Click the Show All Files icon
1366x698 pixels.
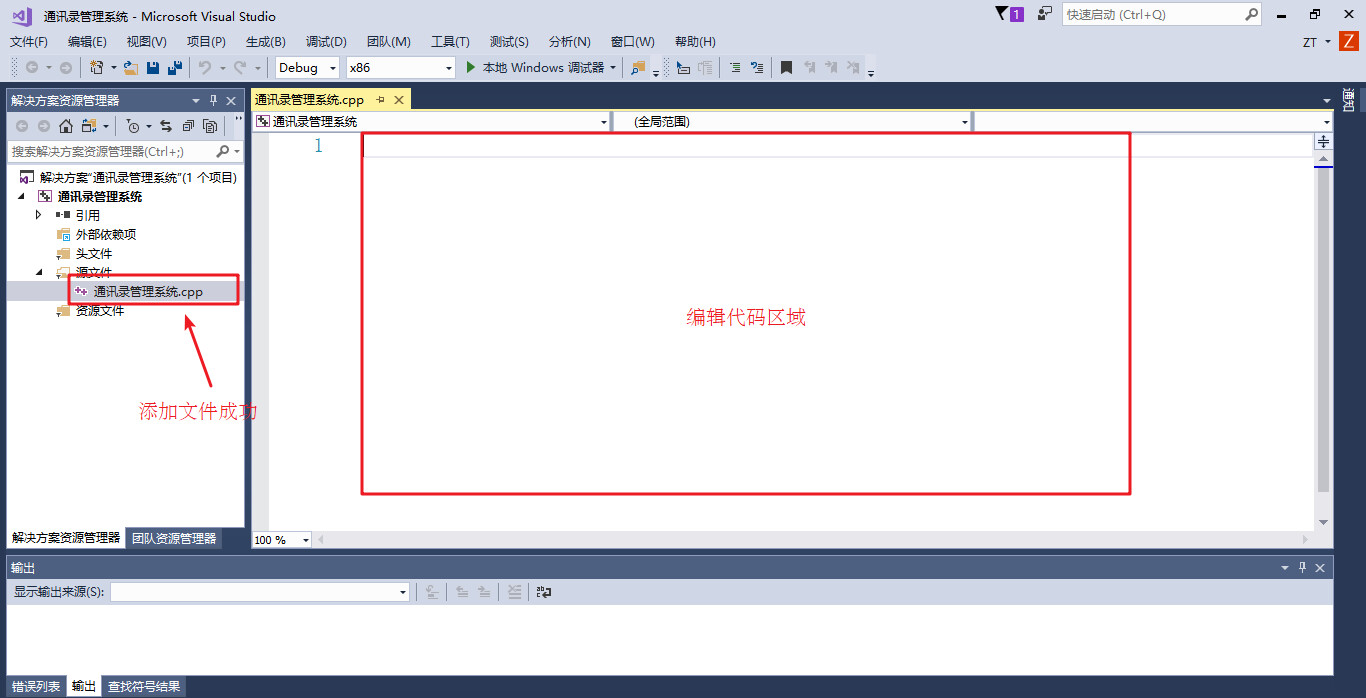[x=210, y=126]
